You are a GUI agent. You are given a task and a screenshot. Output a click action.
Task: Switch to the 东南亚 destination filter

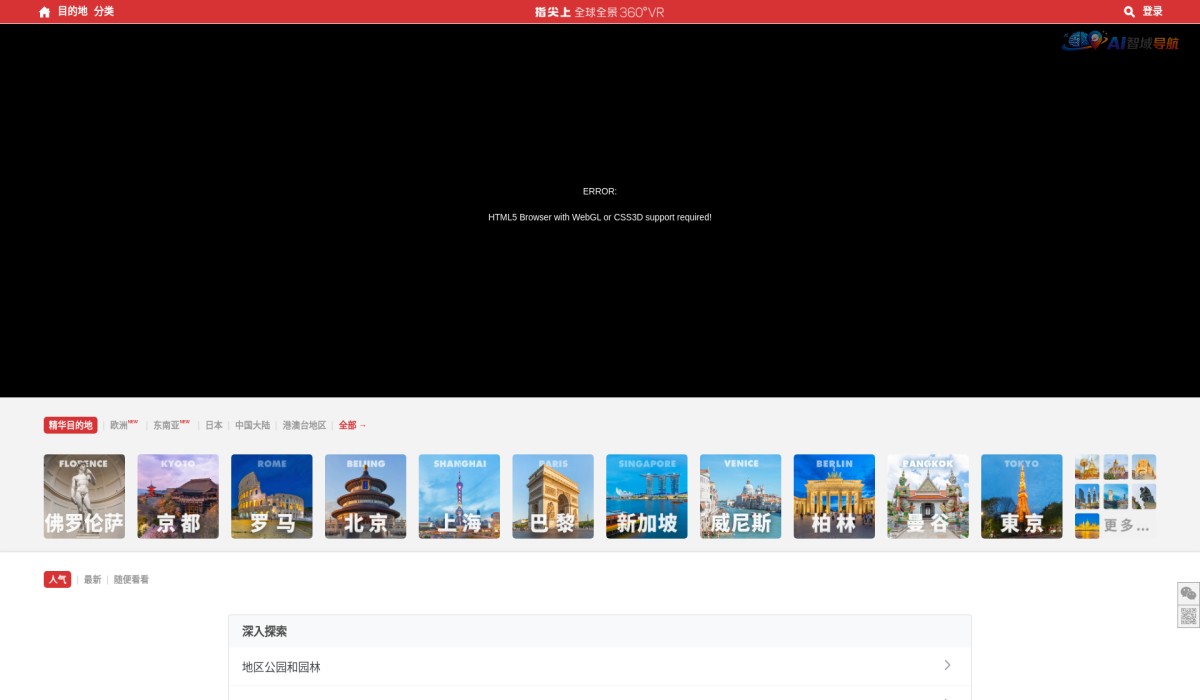tap(166, 425)
